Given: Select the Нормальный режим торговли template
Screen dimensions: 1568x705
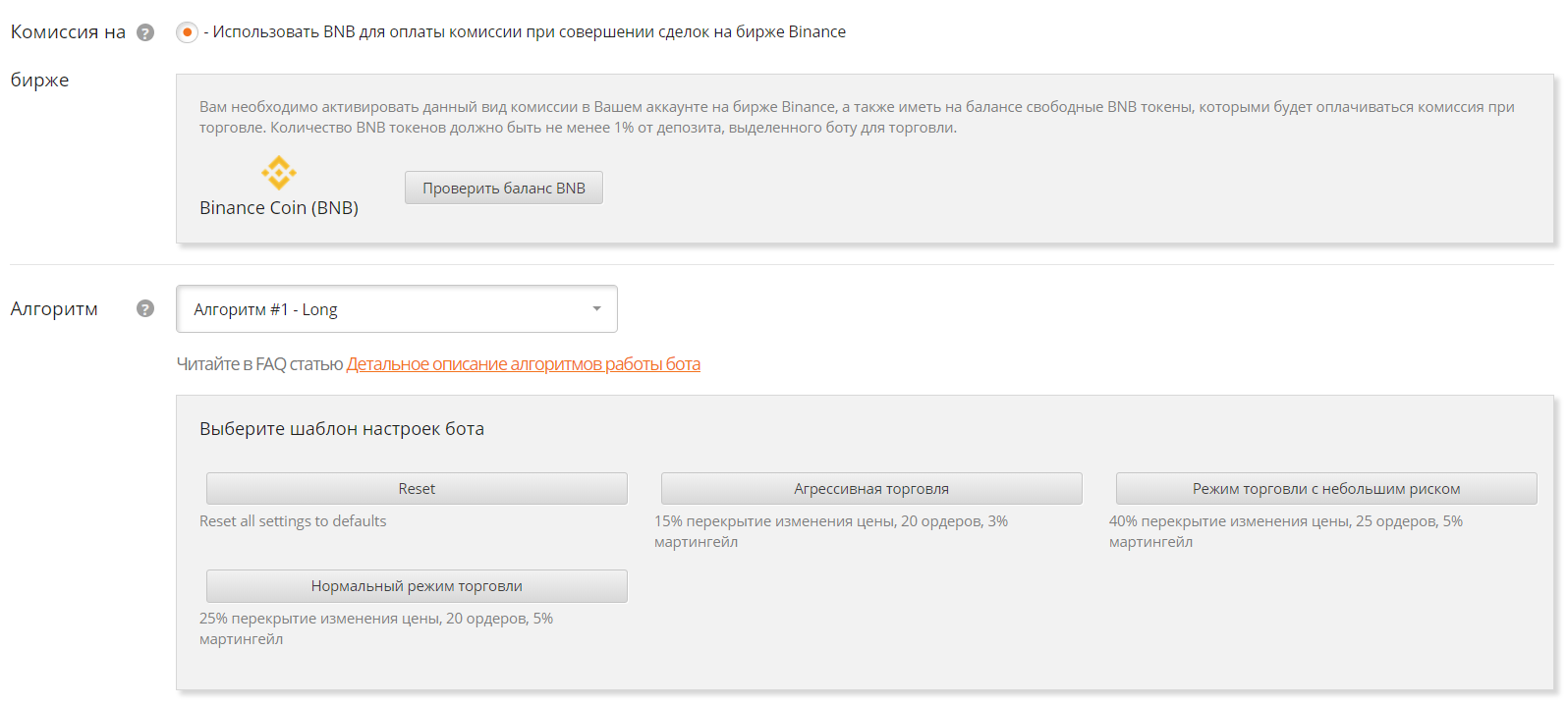Looking at the screenshot, I should (x=417, y=586).
